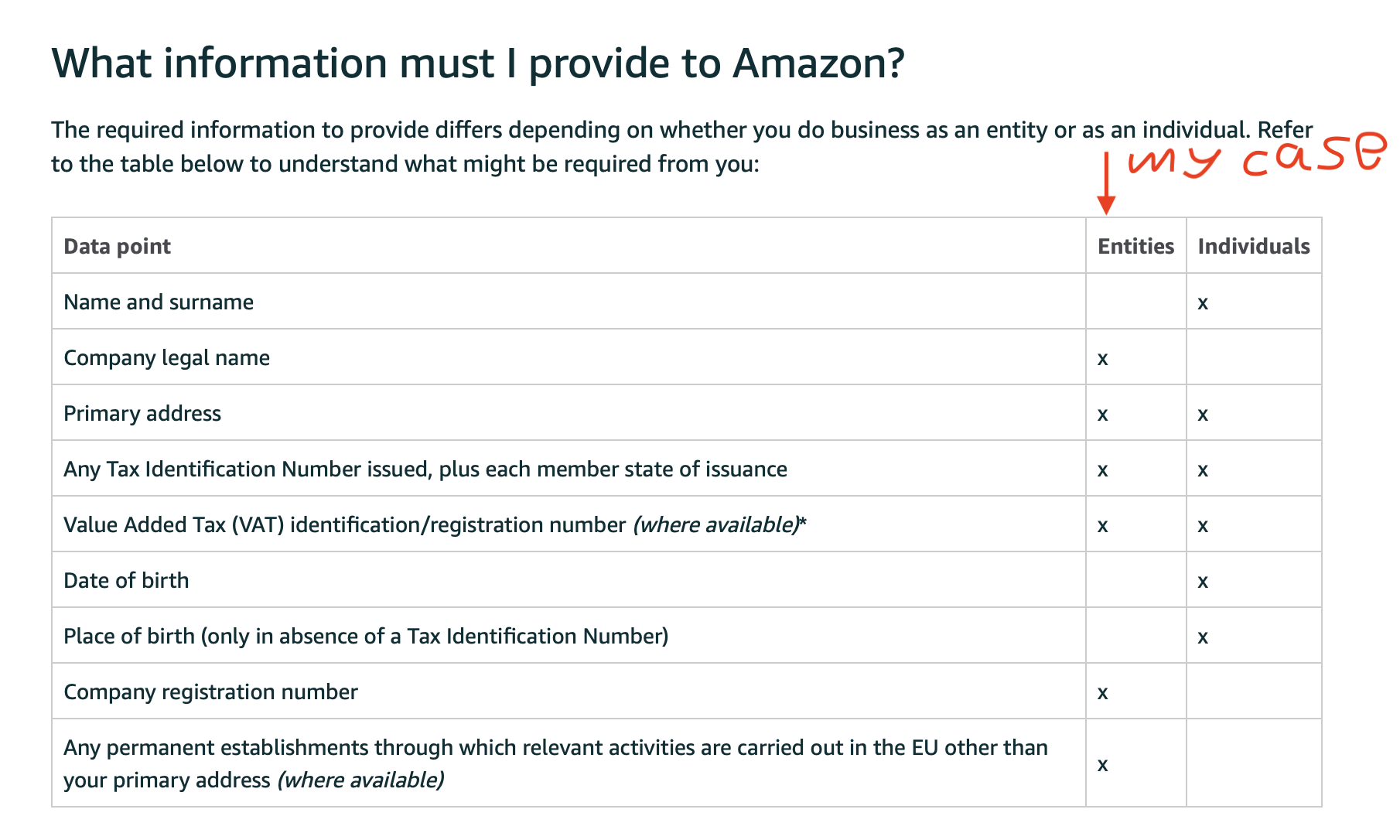Click the Entities x for permanent establishments row
Image resolution: width=1400 pixels, height=840 pixels.
pyautogui.click(x=1102, y=765)
